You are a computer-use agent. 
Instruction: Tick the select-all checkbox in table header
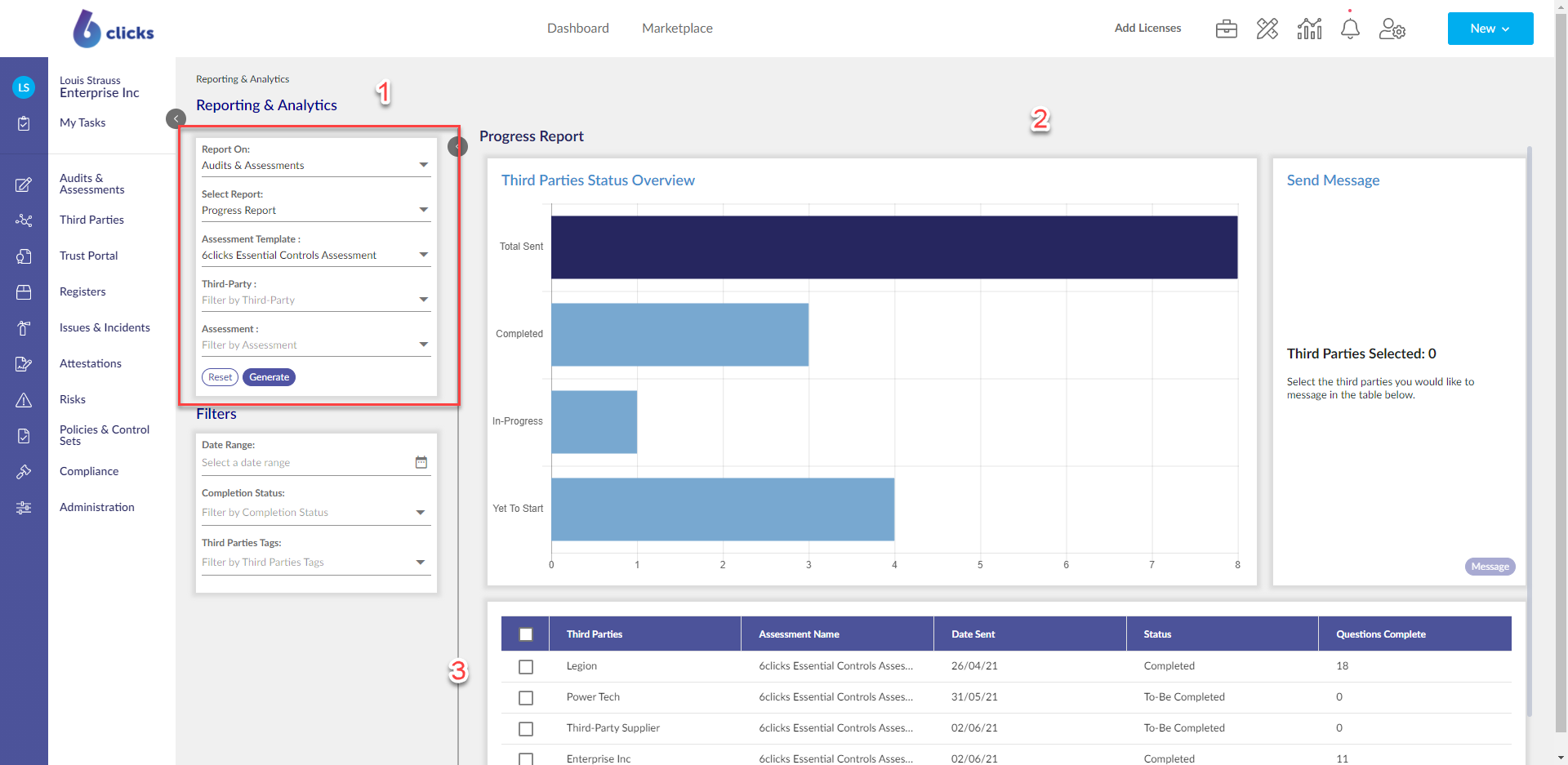[x=526, y=634]
